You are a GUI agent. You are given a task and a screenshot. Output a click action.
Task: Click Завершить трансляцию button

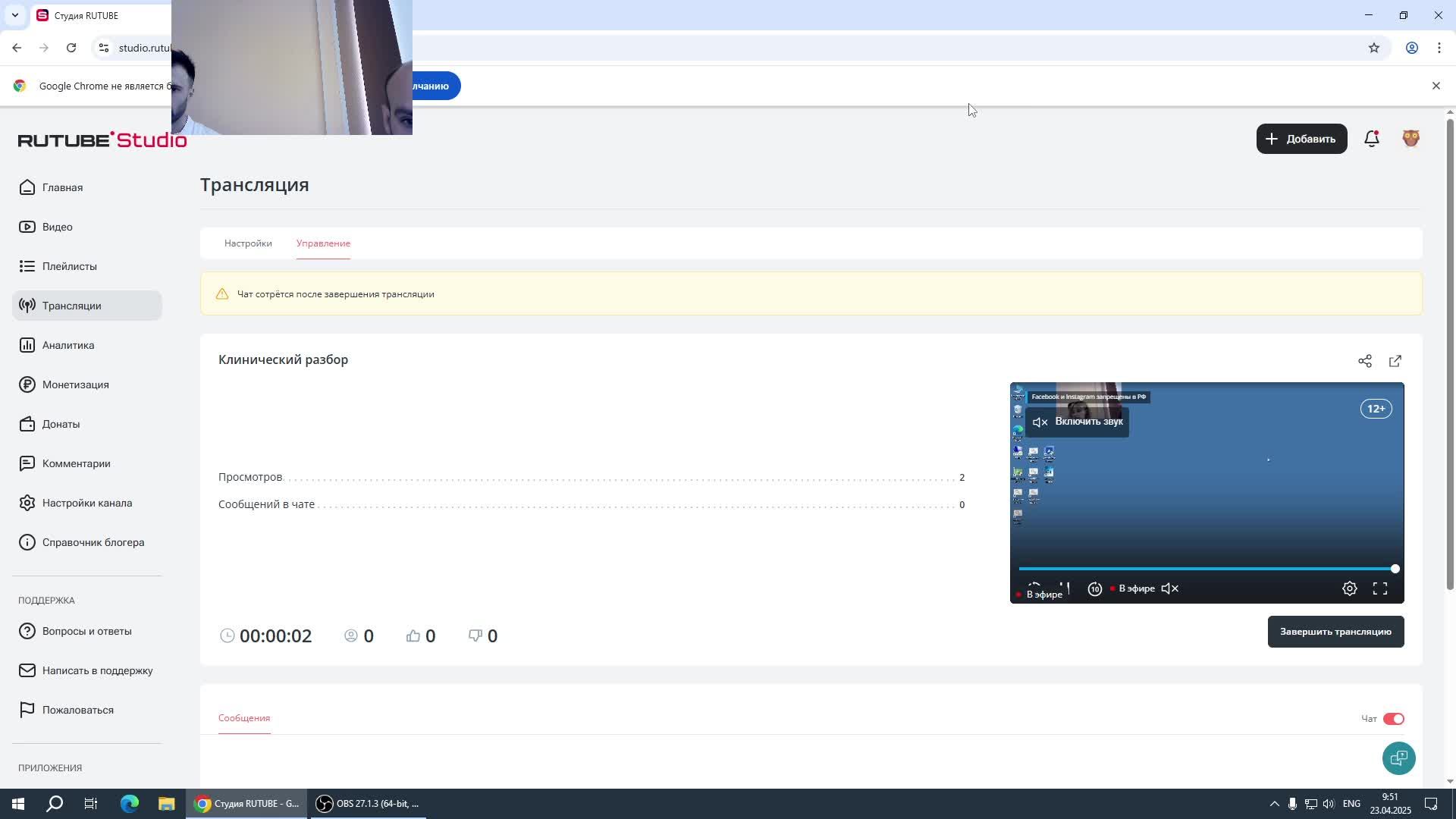pos(1335,632)
